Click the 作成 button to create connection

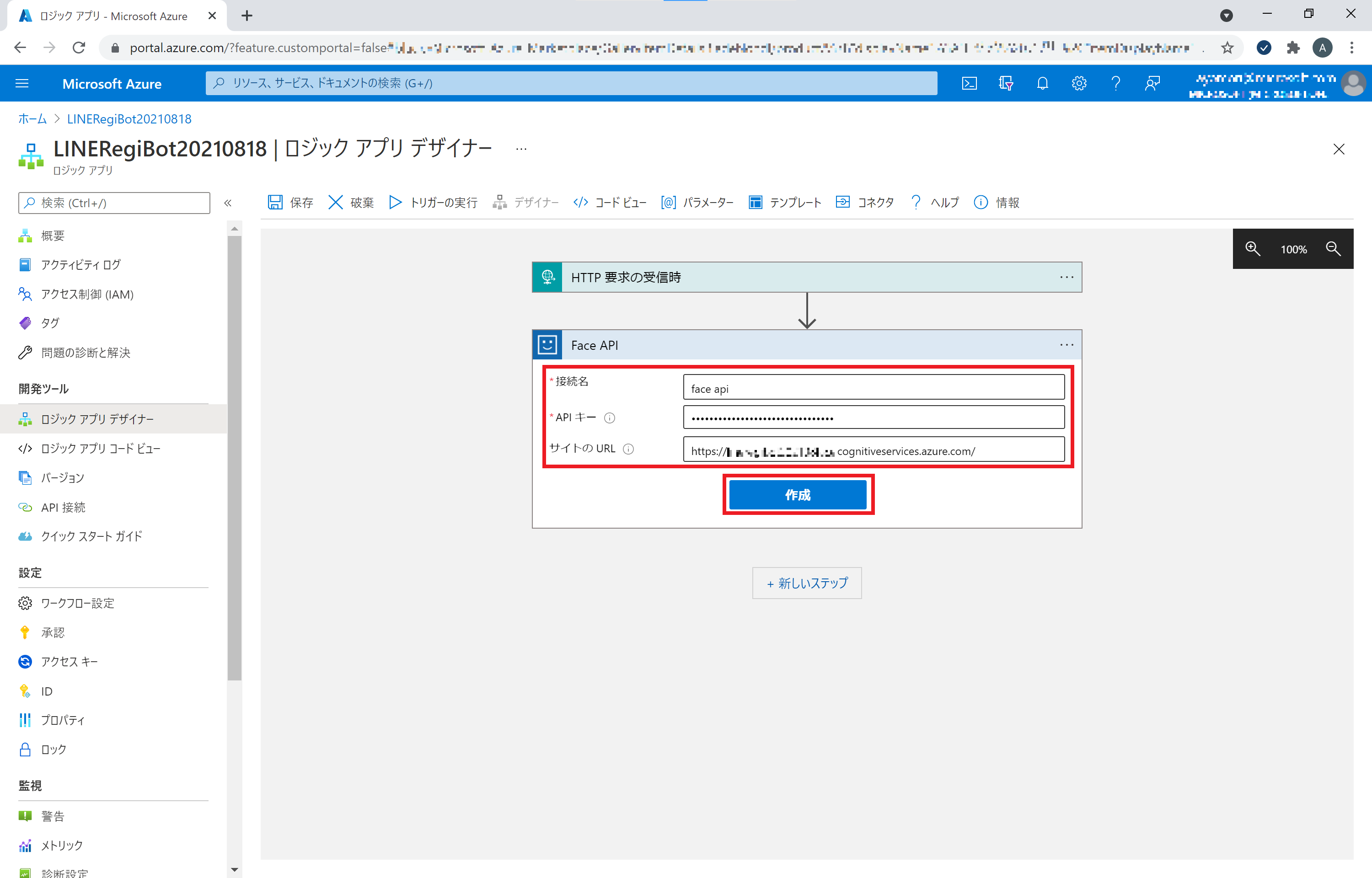click(x=798, y=494)
